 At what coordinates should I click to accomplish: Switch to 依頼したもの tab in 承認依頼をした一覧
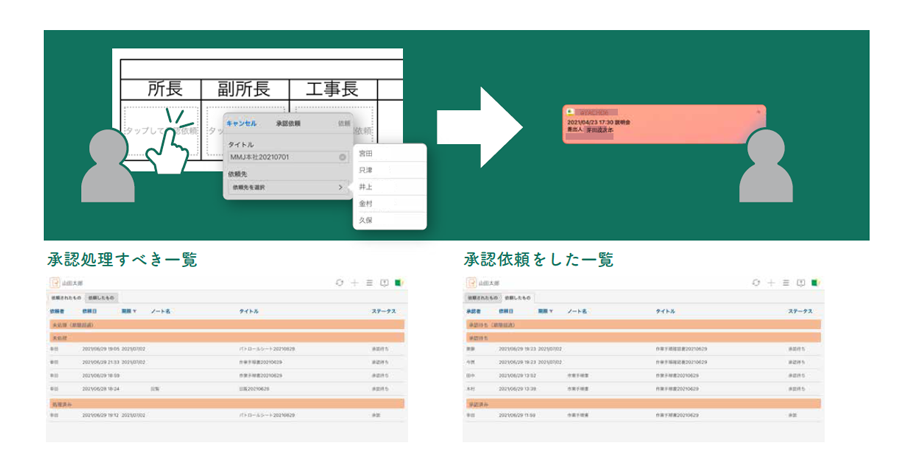click(x=518, y=298)
